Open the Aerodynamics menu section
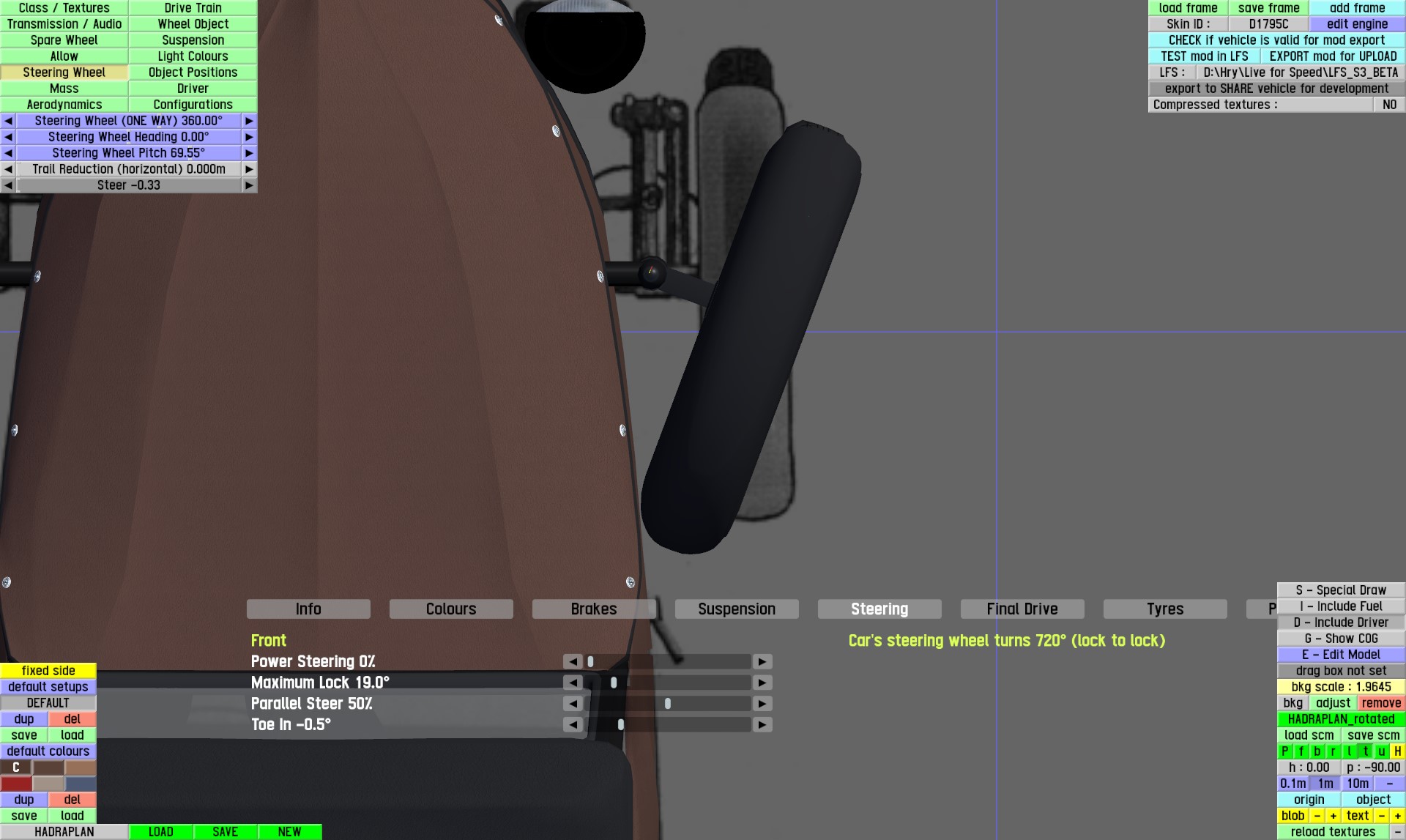Screen dimensions: 1406x840 tap(64, 105)
